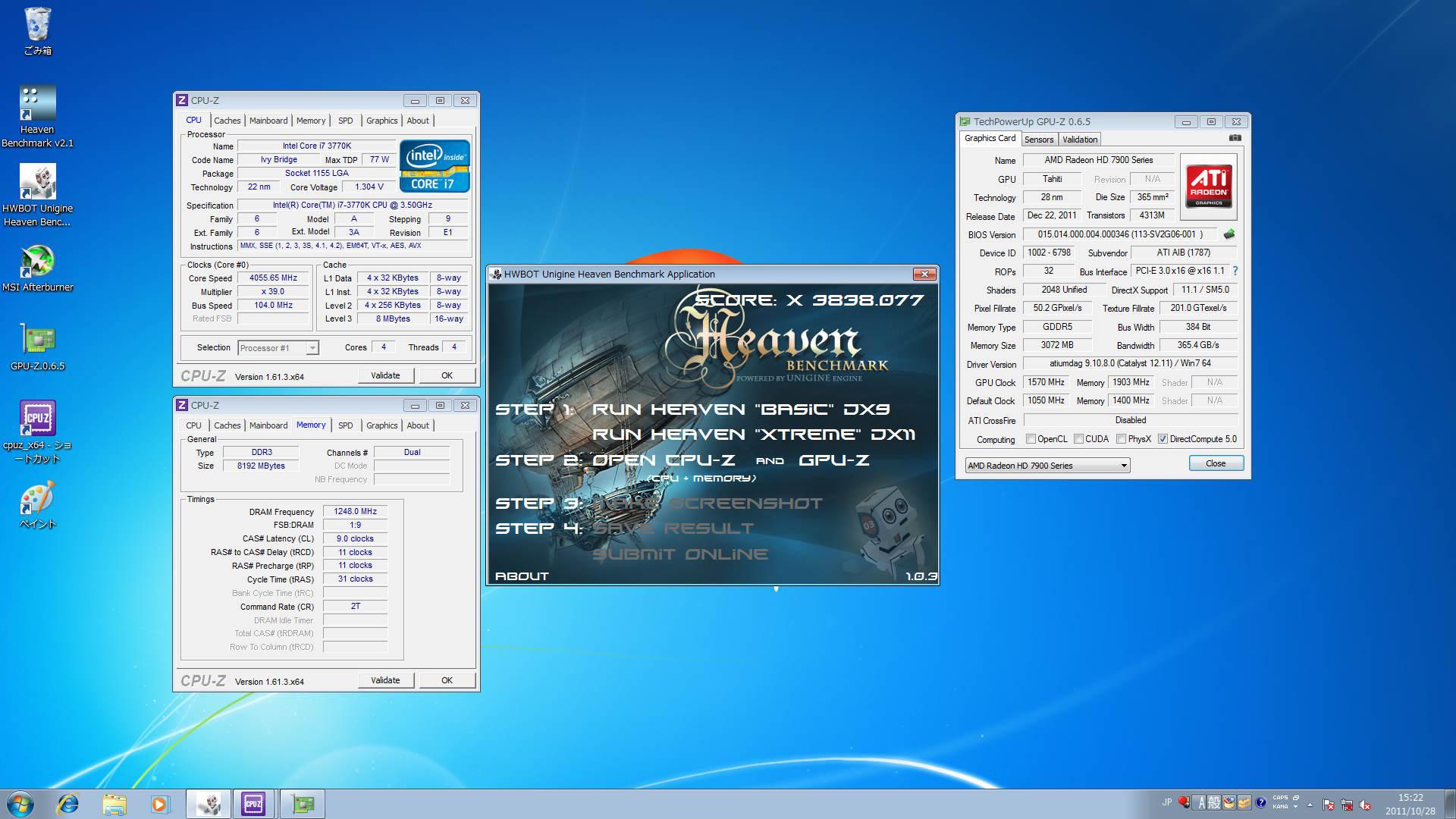Click RUN HEAVEN "XTREME" DX11
The image size is (1456, 819).
753,435
